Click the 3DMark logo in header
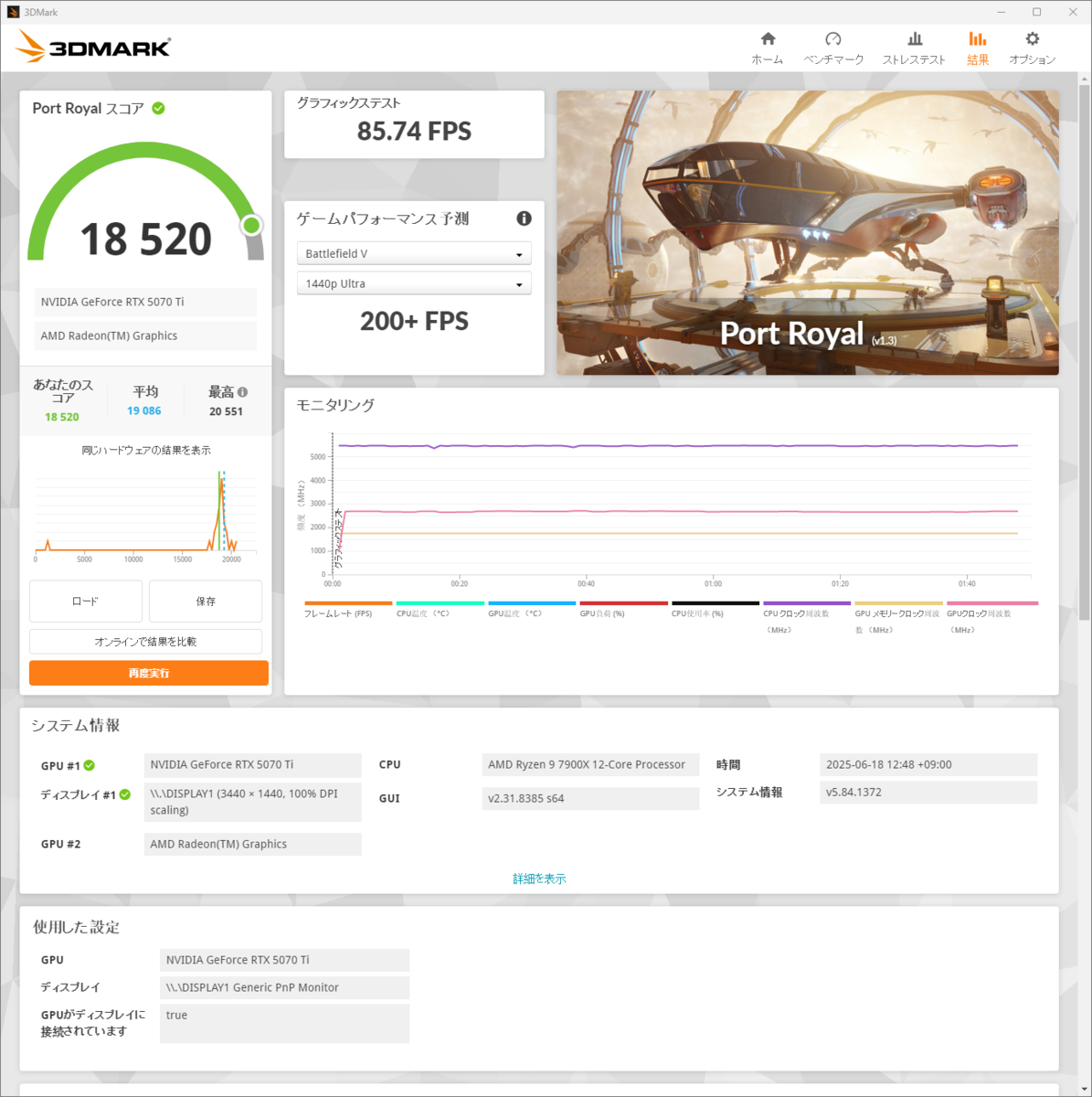The width and height of the screenshot is (1092, 1097). click(93, 47)
